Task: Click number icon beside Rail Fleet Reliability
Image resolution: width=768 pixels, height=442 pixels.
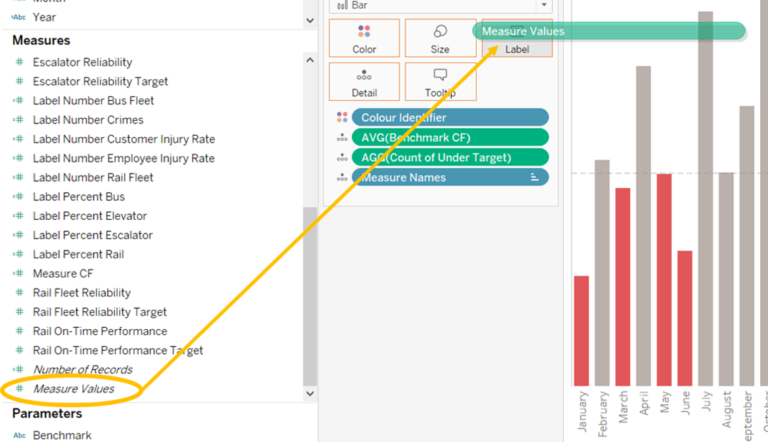Action: [19, 293]
